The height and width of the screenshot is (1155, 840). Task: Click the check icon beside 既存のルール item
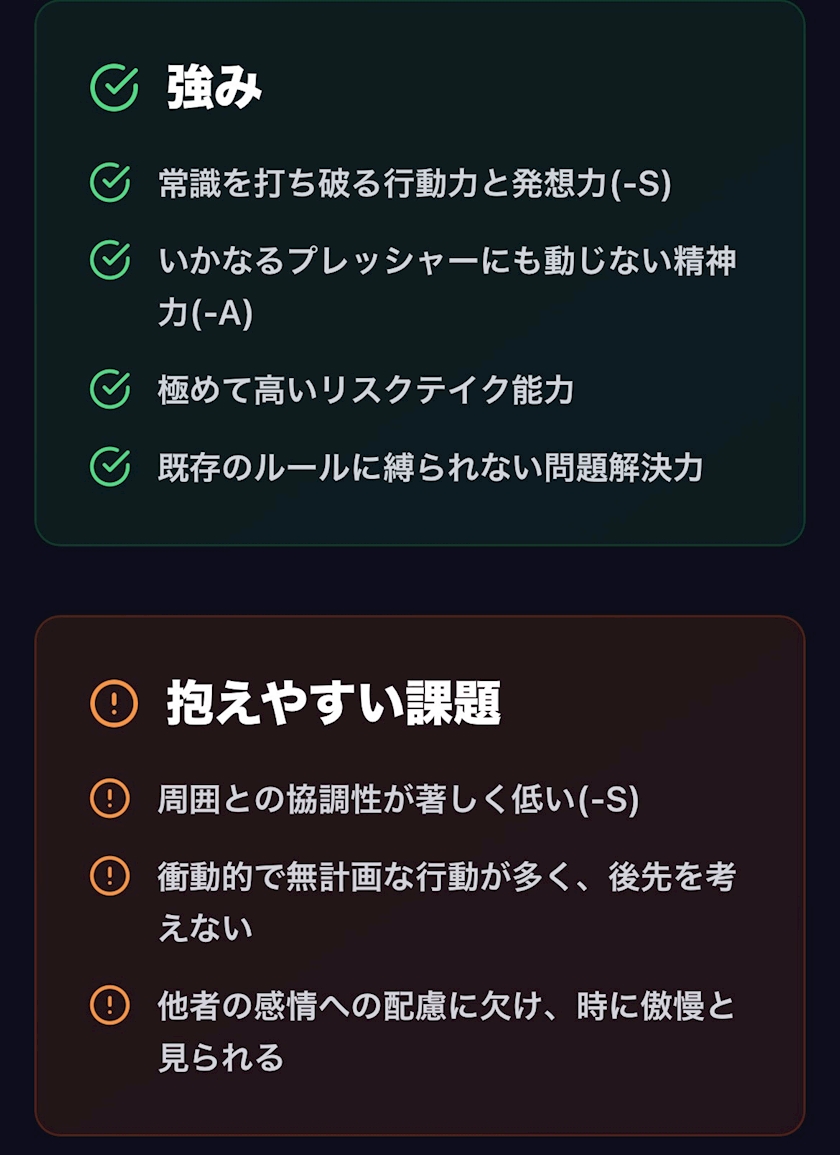[x=110, y=467]
